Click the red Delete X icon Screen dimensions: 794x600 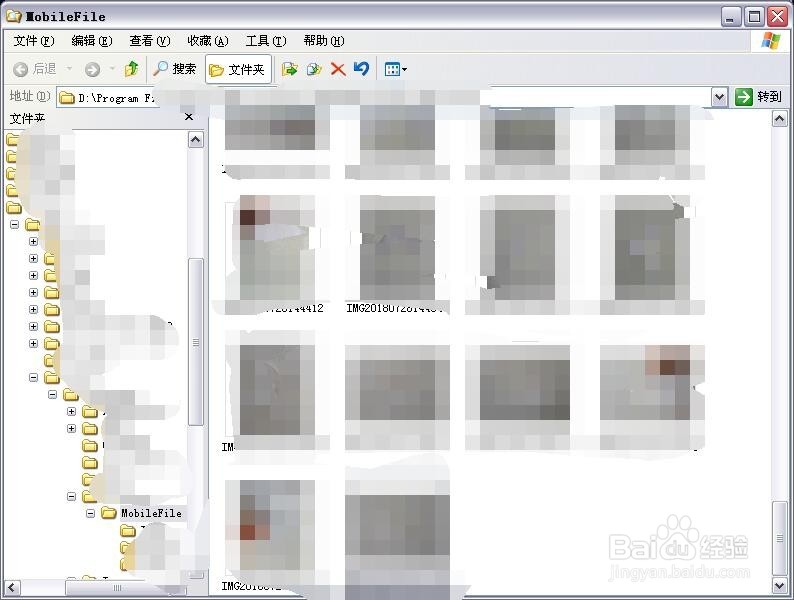pos(338,69)
